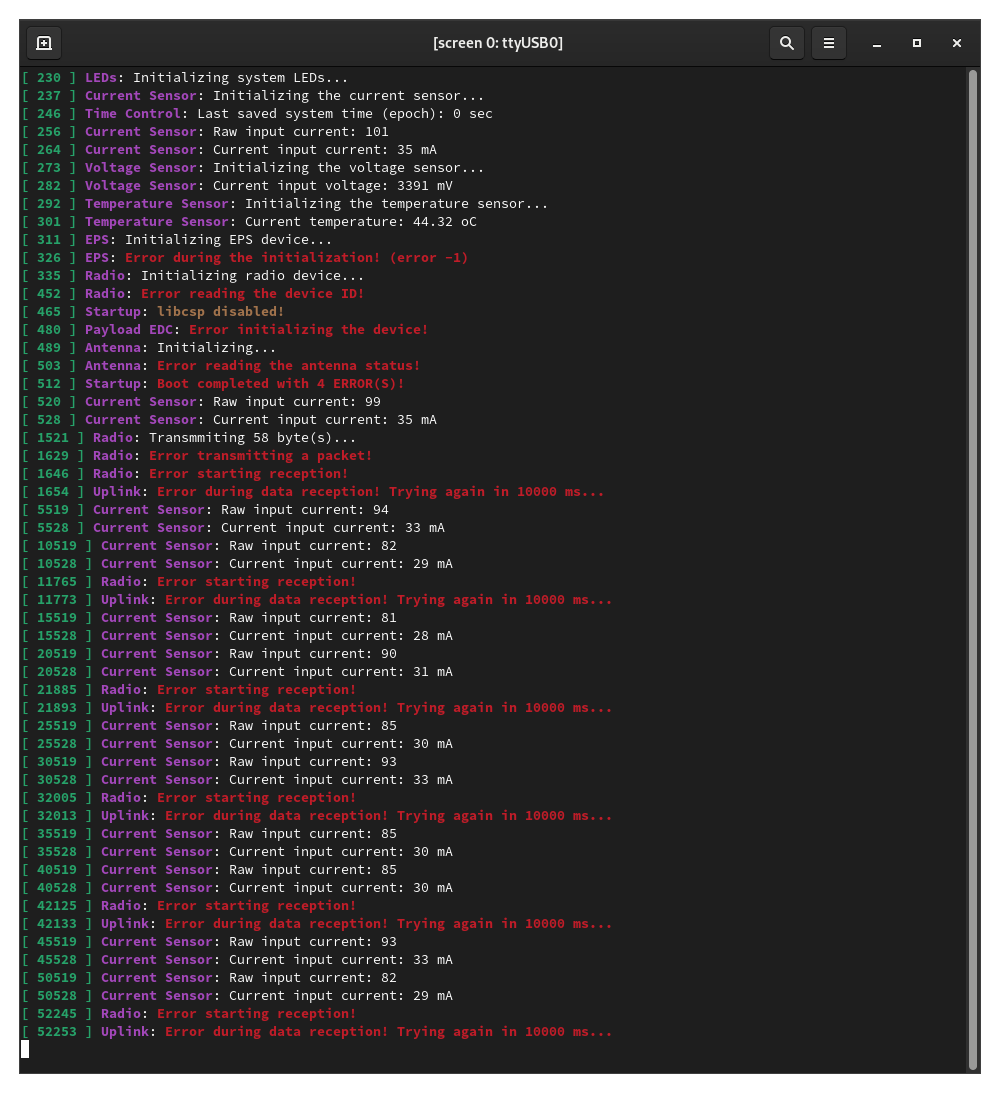Click 'Error reading the antenna status!' line
Screen dimensions: 1000x1093
point(221,366)
